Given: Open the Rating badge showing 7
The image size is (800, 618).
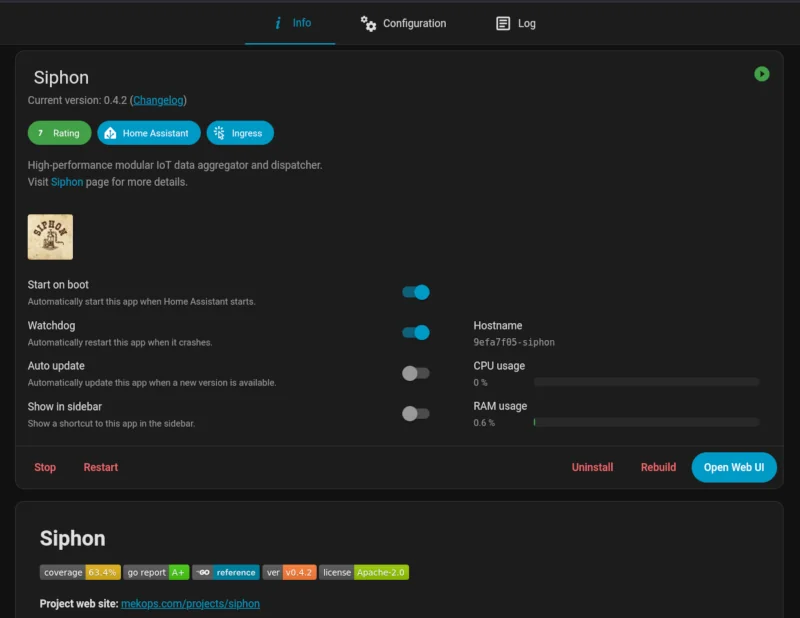Looking at the screenshot, I should (59, 132).
